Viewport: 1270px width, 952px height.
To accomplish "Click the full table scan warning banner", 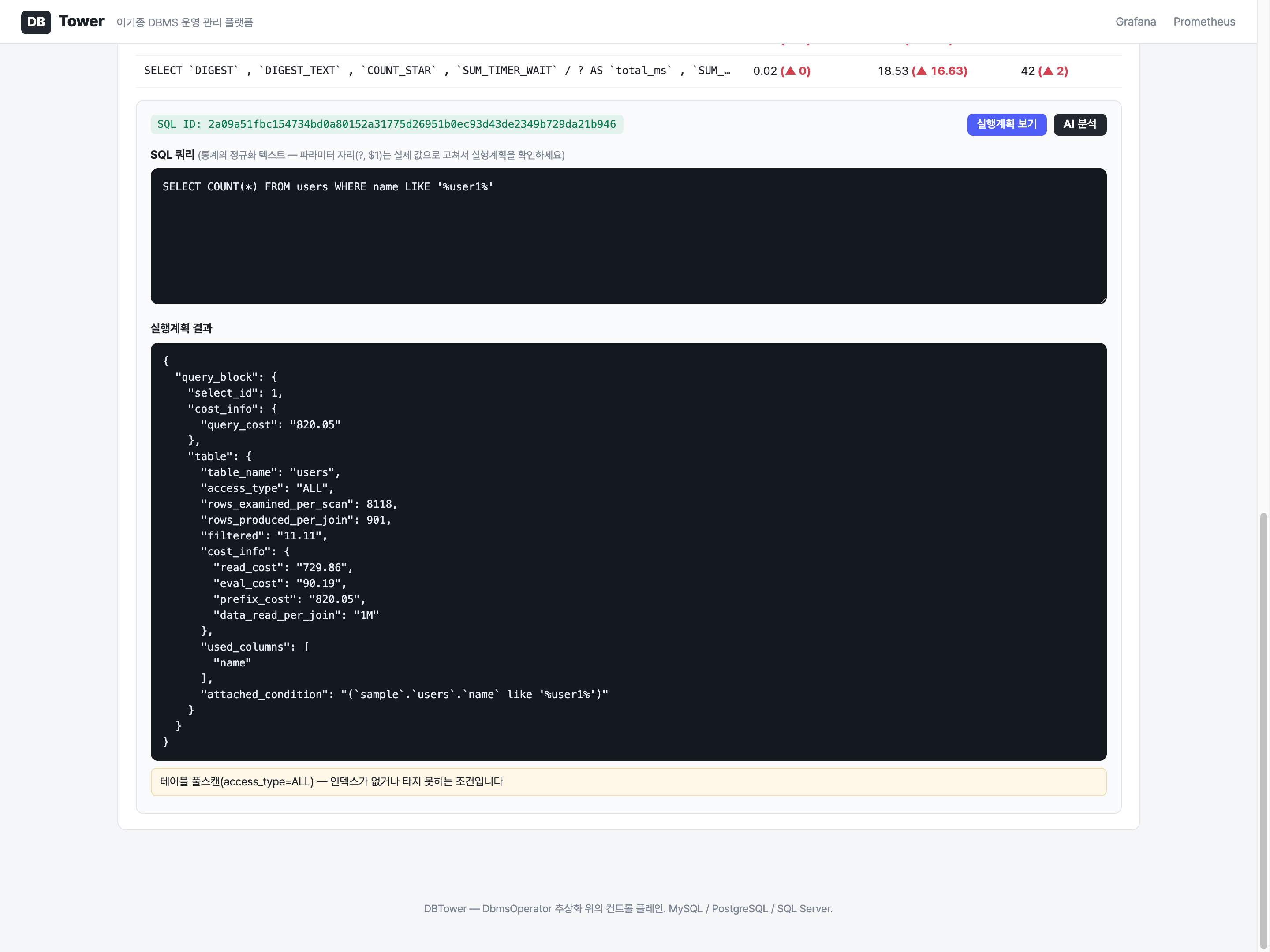I will 628,781.
